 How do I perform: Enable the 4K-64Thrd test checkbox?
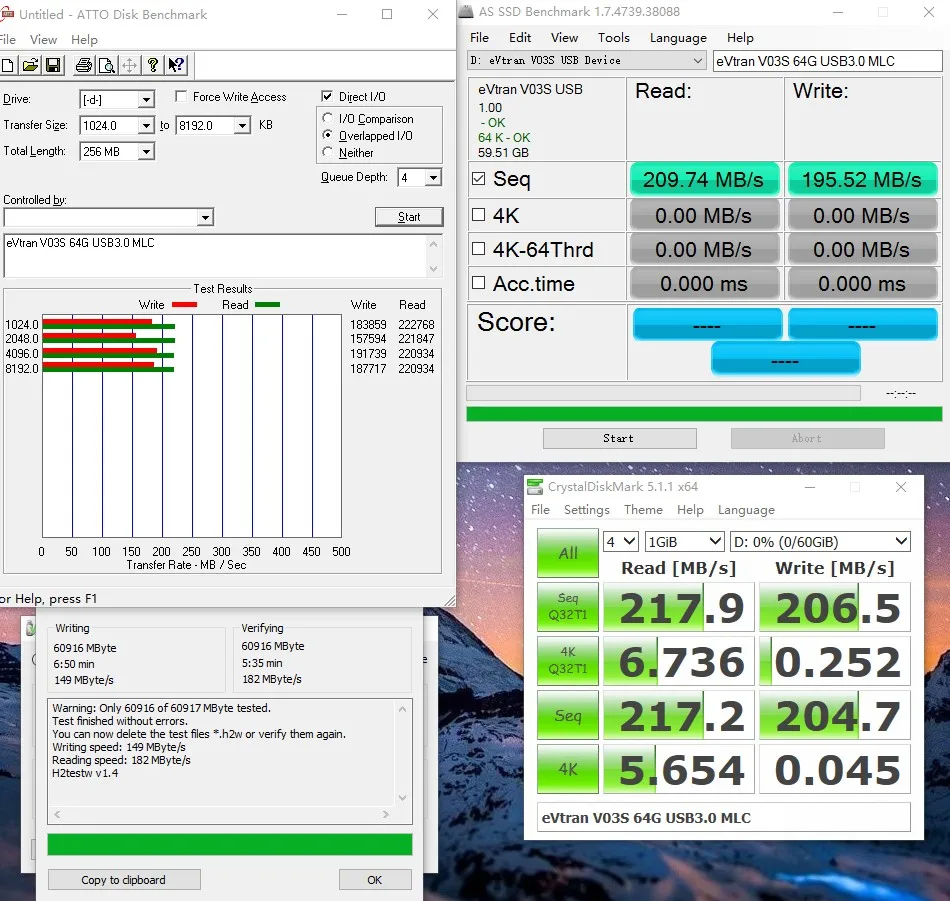coord(479,248)
